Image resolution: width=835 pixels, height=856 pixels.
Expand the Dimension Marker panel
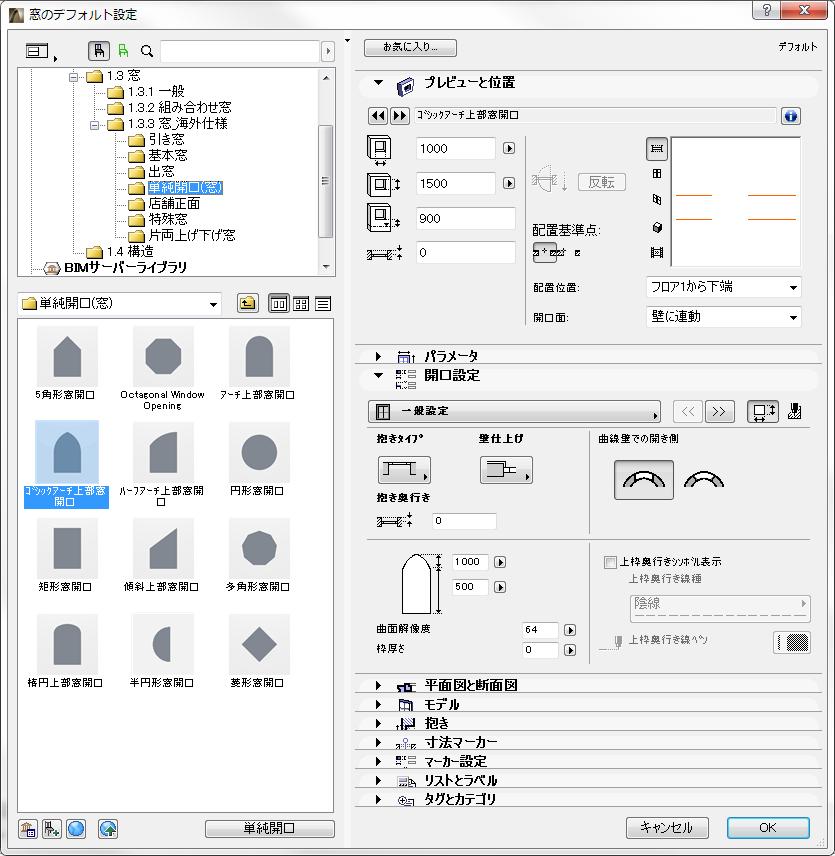(x=378, y=742)
